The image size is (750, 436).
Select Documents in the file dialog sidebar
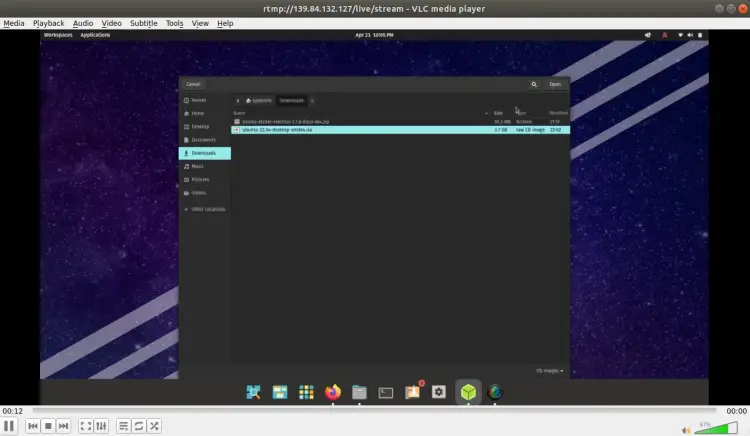[x=205, y=140]
